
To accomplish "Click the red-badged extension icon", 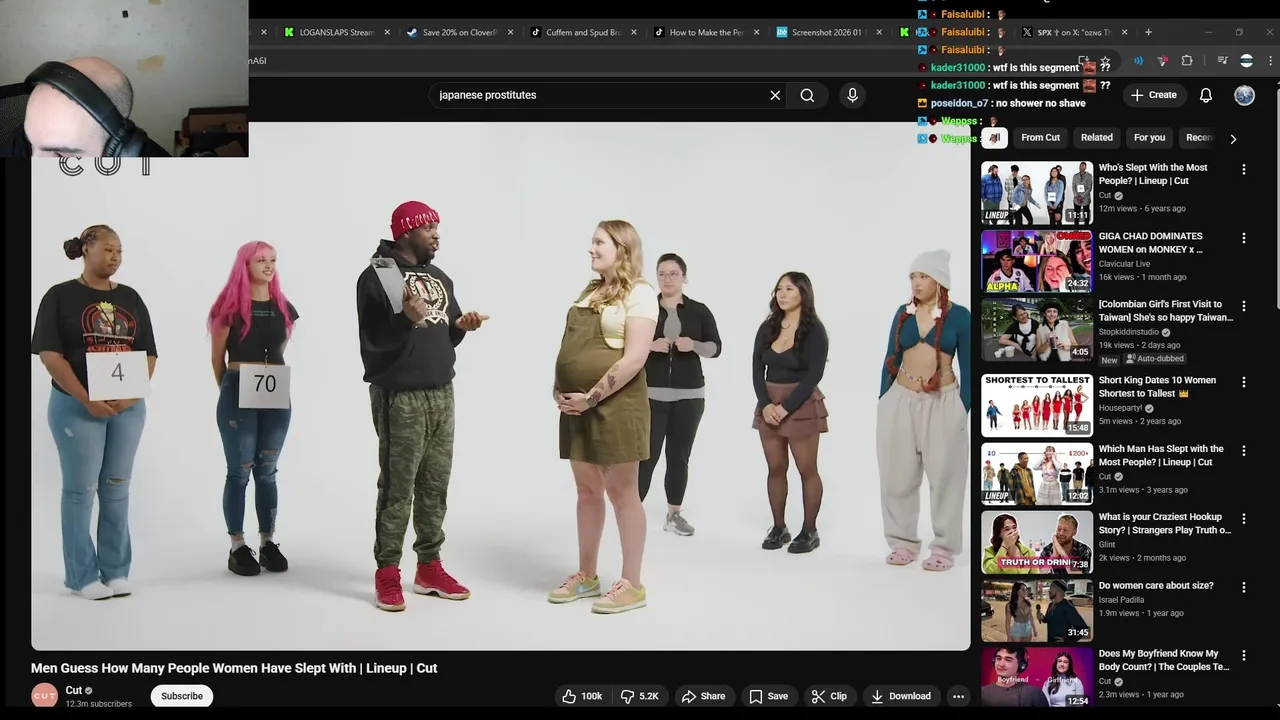I will click(x=1162, y=61).
